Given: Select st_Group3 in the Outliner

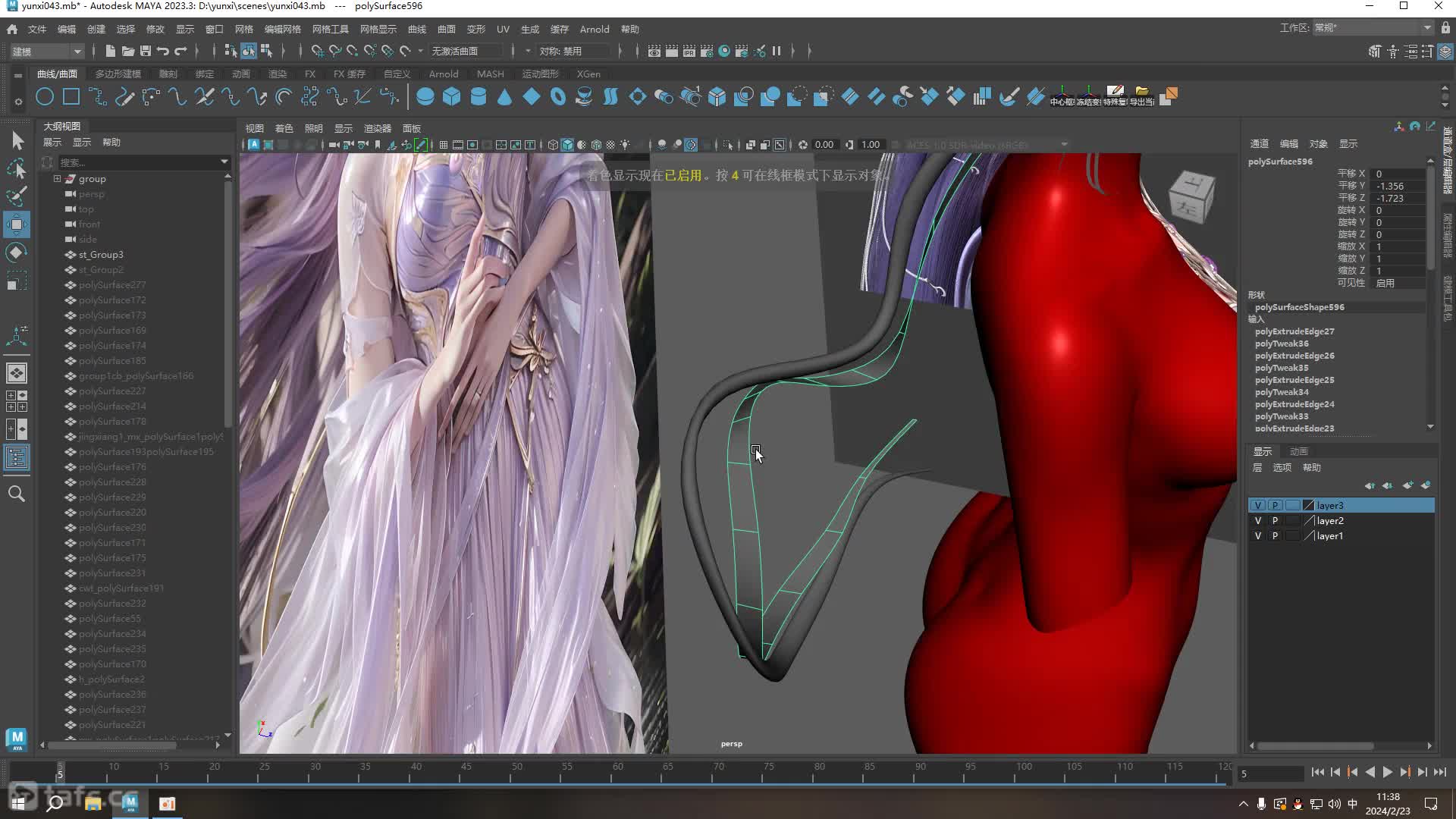Looking at the screenshot, I should pyautogui.click(x=101, y=255).
